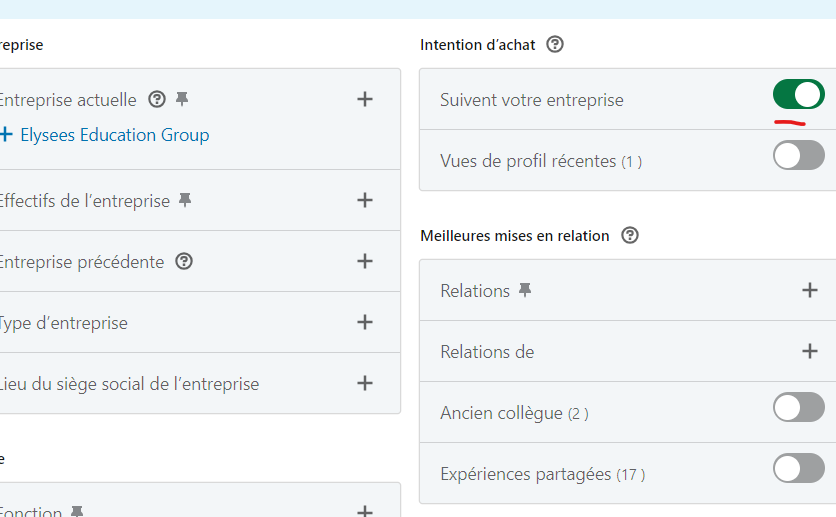Expand the Type d'entreprise filter
This screenshot has width=836, height=517.
click(365, 322)
